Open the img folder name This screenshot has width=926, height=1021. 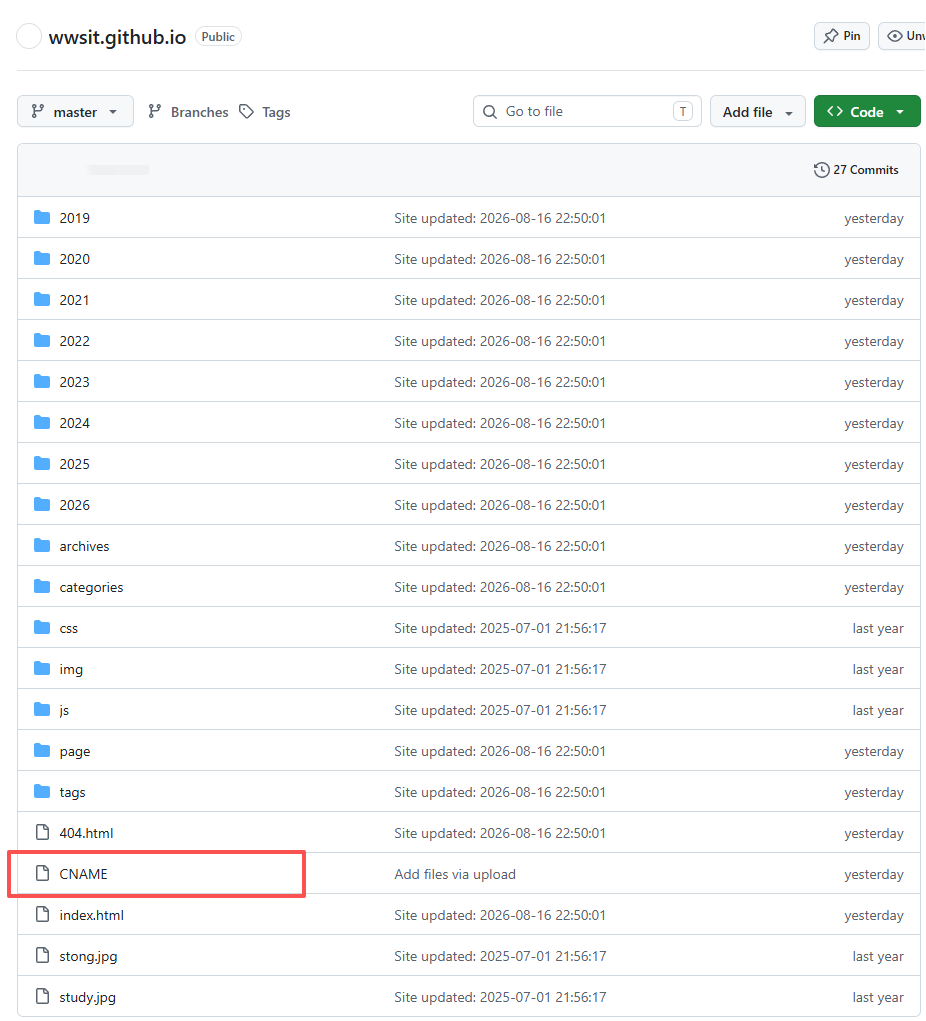pos(71,669)
